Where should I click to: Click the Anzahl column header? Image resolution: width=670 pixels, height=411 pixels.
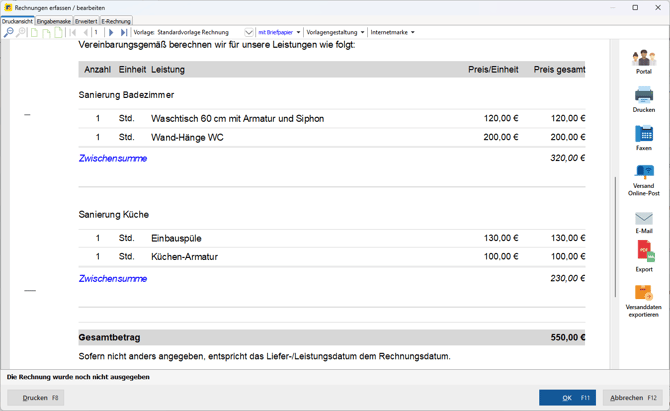pos(97,70)
